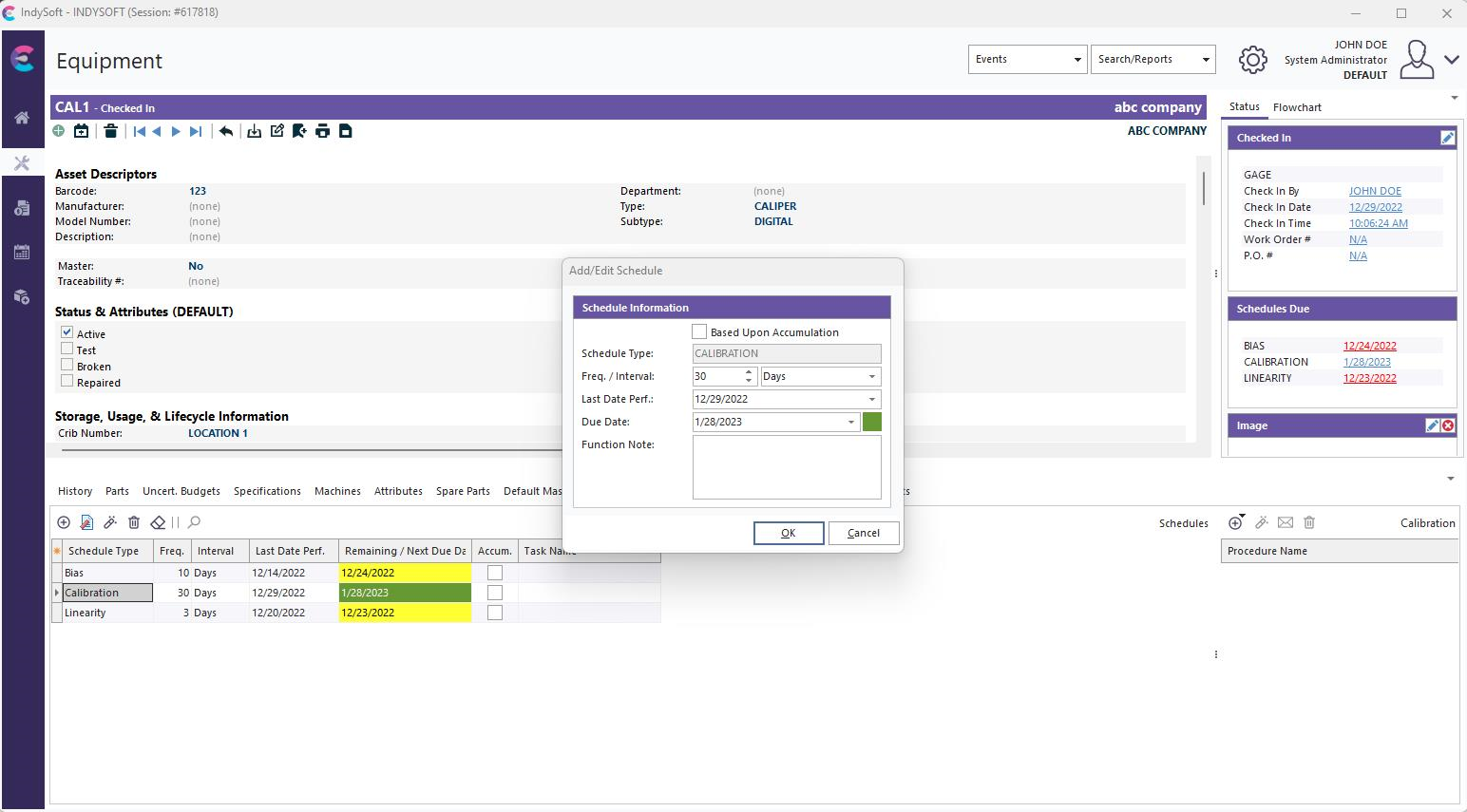Confirm the schedule with OK button
1467x812 pixels.
(x=788, y=533)
